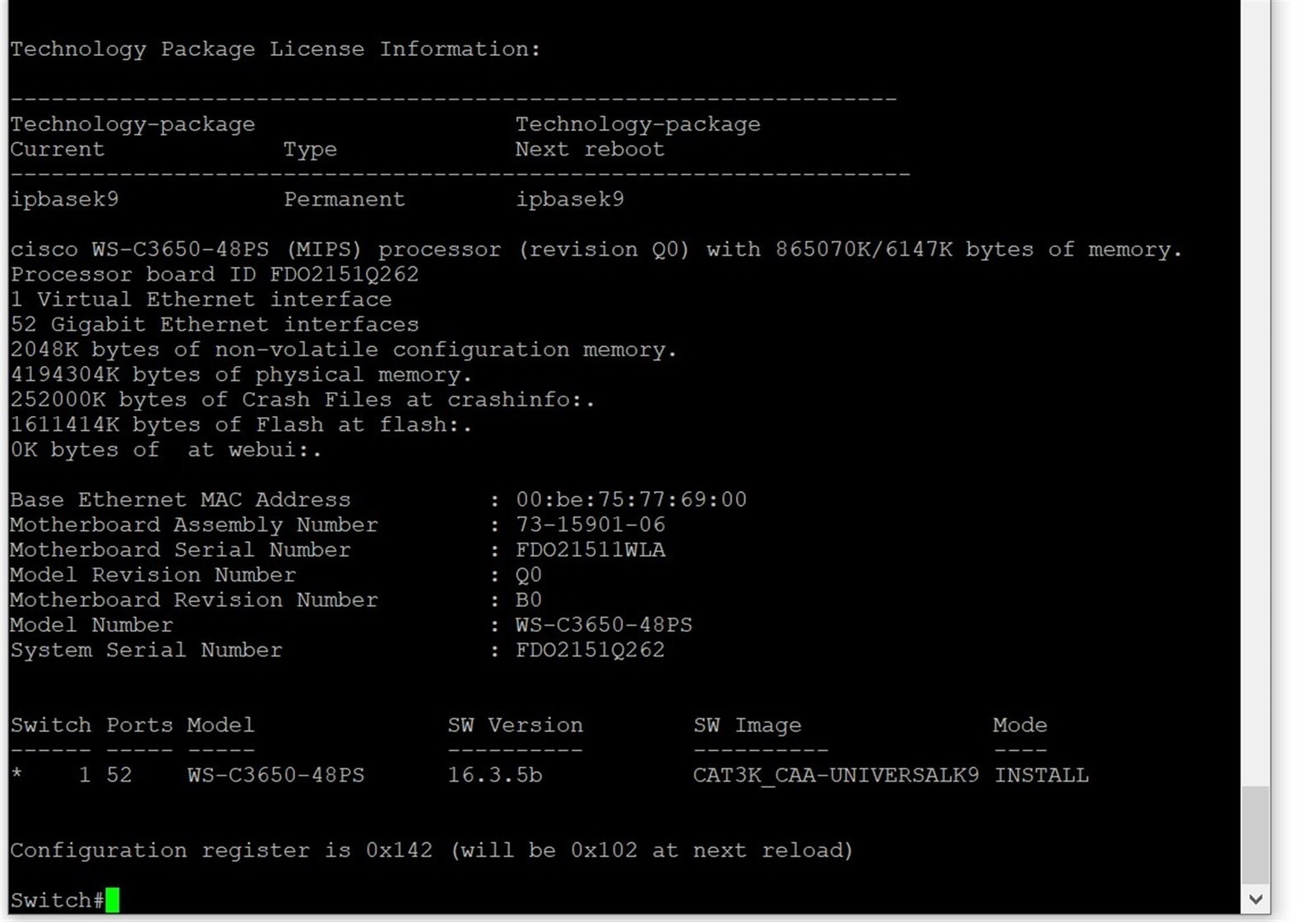Click the vertical scrollbar thumb
The width and height of the screenshot is (1316, 922).
1255,835
